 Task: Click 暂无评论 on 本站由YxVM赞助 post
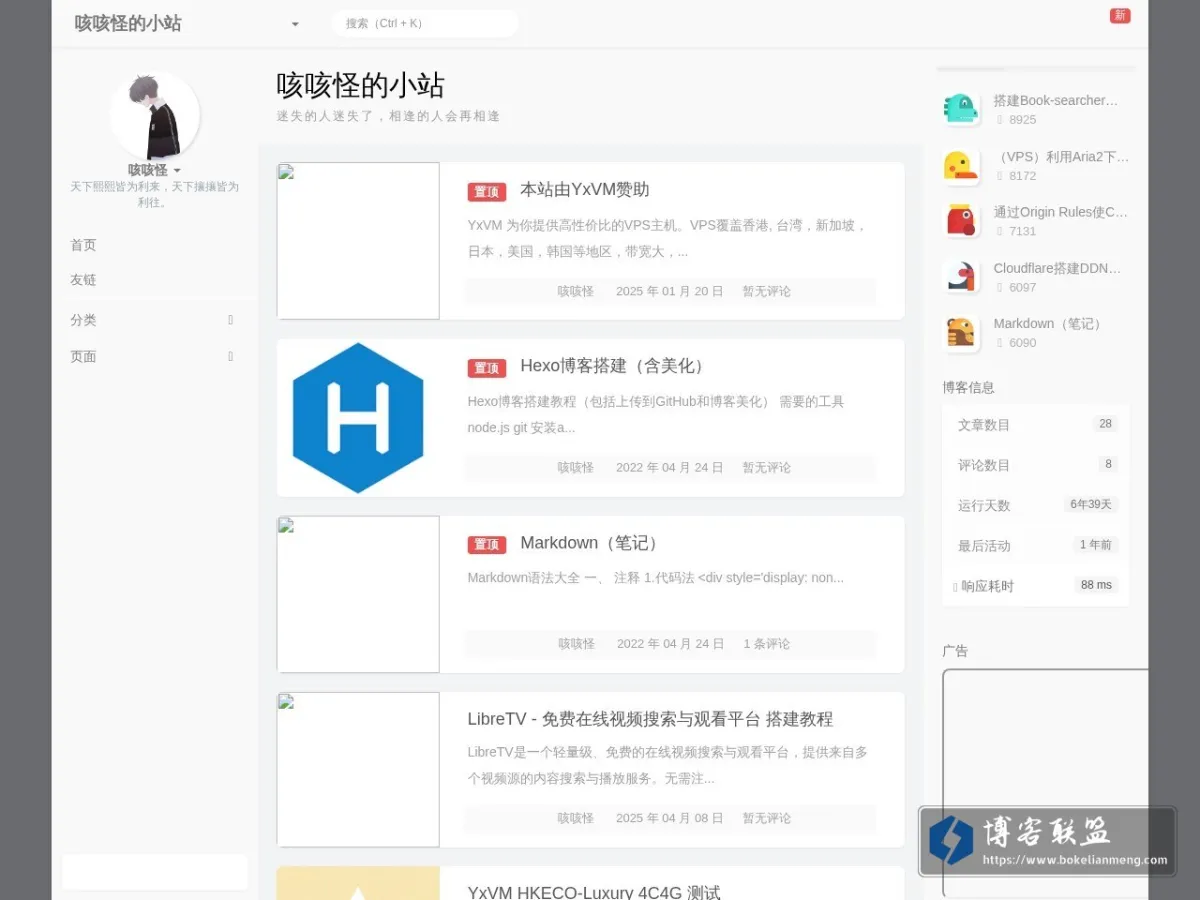766,291
